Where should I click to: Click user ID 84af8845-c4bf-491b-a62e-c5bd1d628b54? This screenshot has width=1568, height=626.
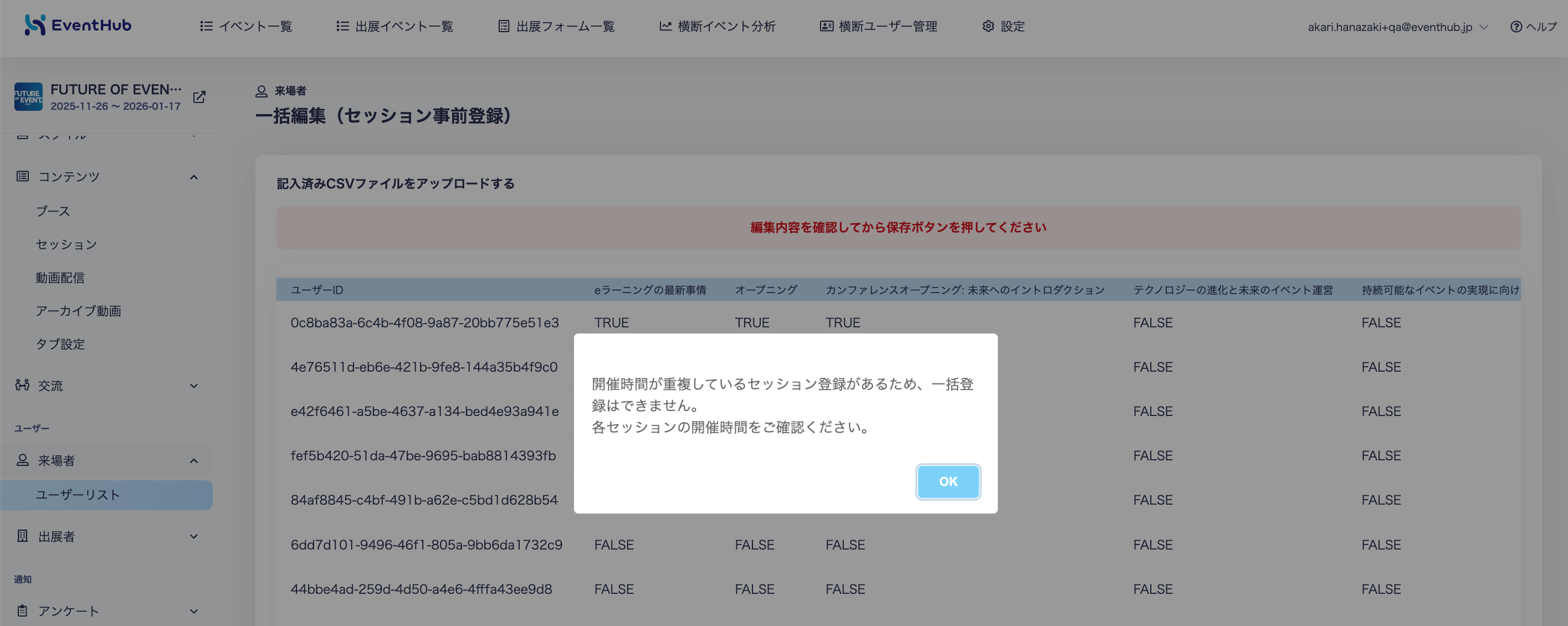(x=424, y=500)
